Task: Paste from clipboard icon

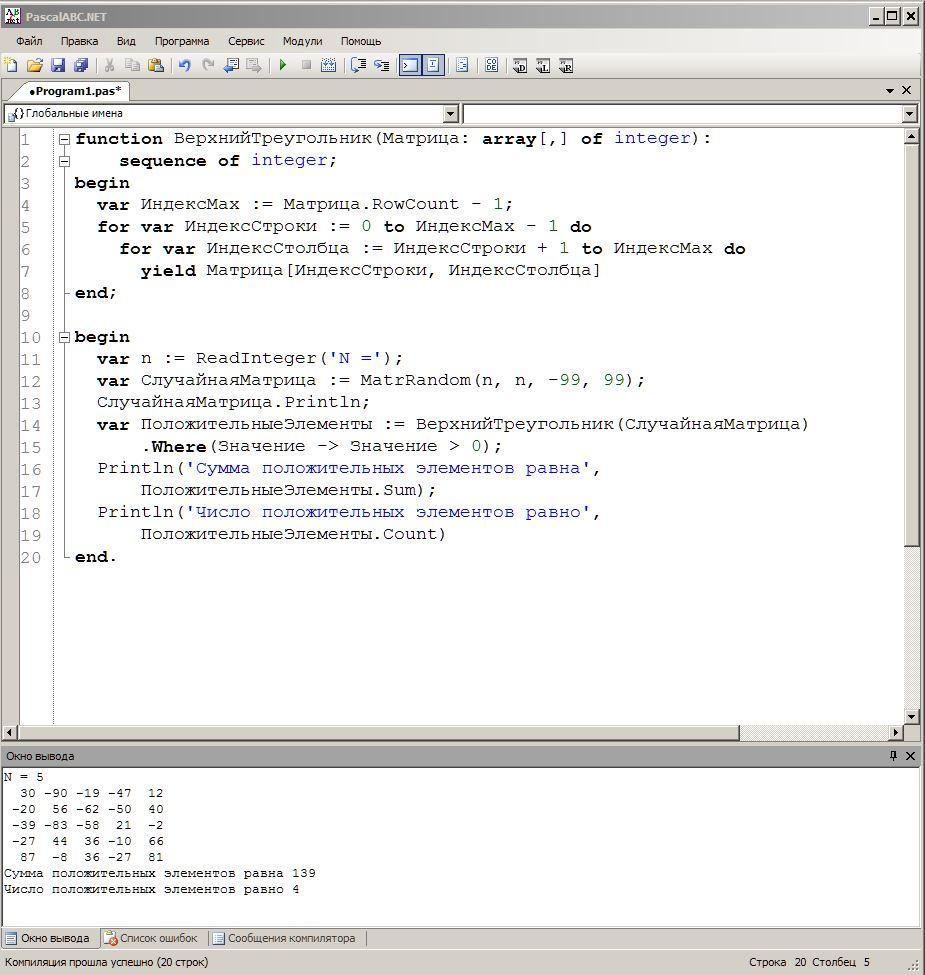Action: coord(156,65)
